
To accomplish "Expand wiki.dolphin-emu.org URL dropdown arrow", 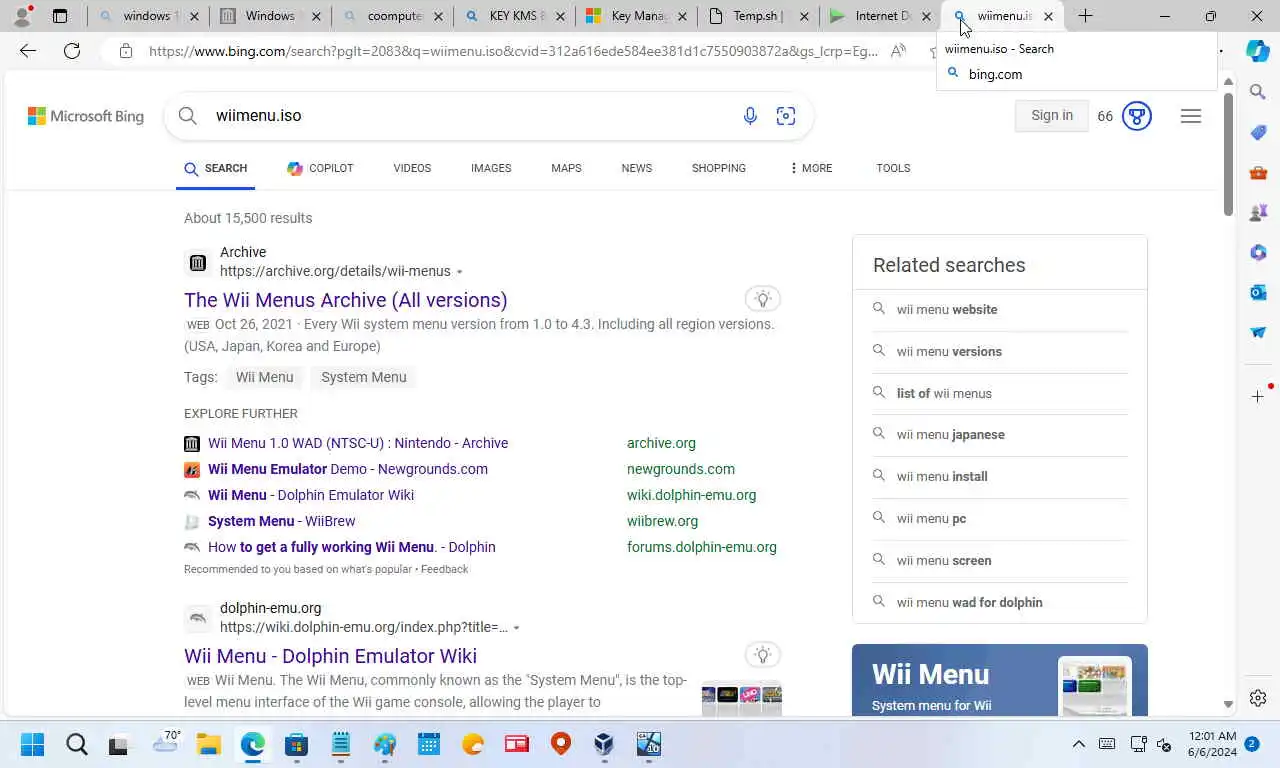I will [516, 628].
